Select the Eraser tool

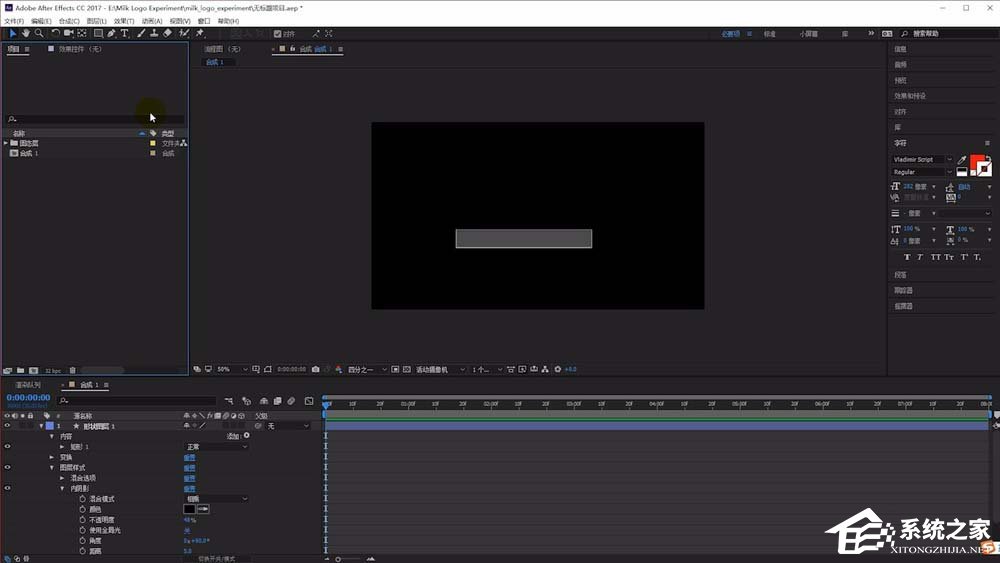click(167, 33)
